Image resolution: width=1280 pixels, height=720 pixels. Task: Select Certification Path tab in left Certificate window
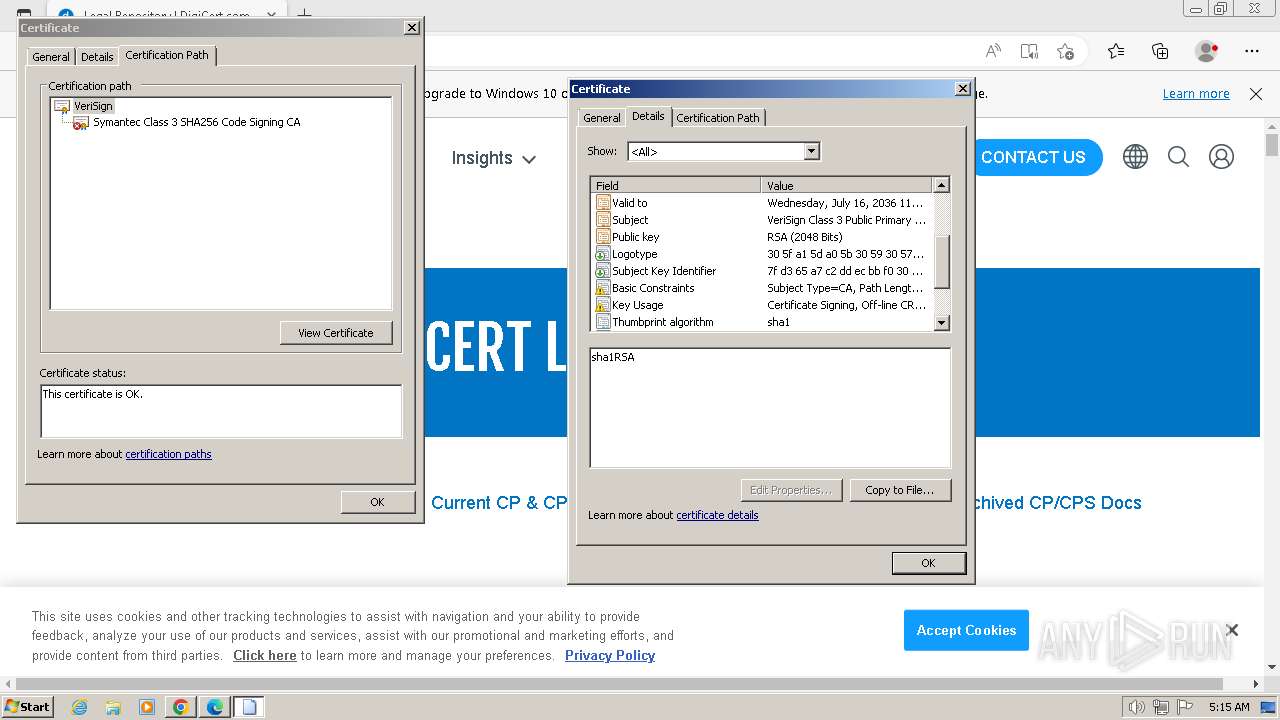167,55
